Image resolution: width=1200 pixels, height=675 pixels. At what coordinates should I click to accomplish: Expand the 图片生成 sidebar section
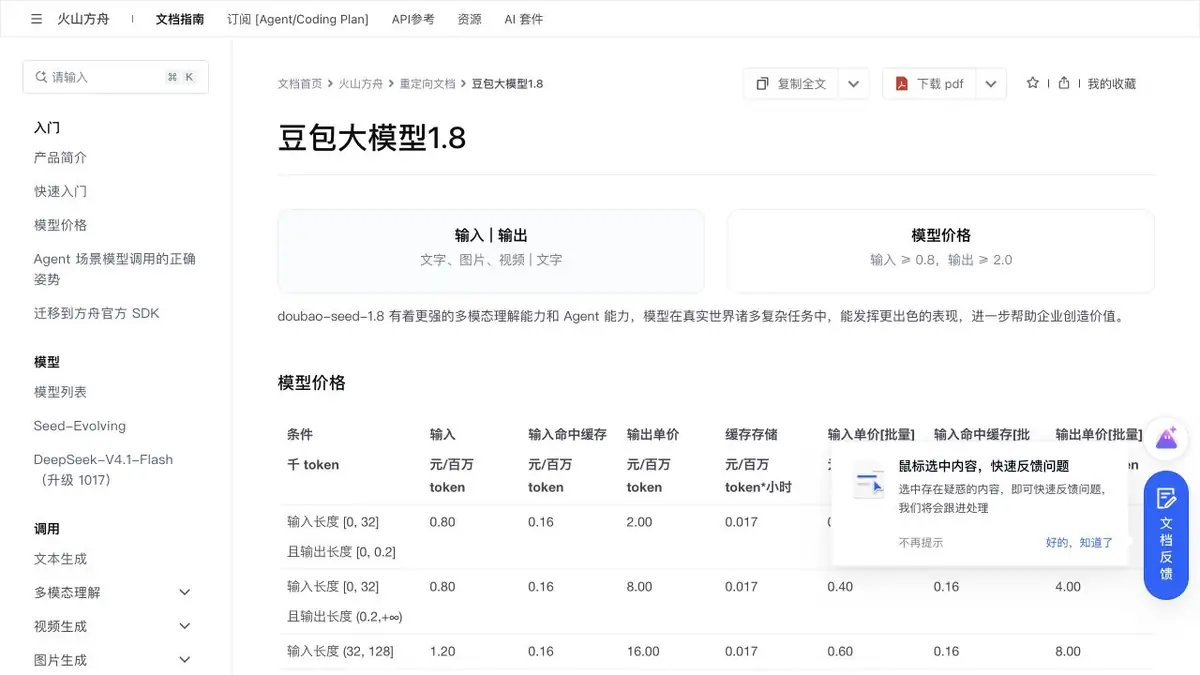[184, 660]
